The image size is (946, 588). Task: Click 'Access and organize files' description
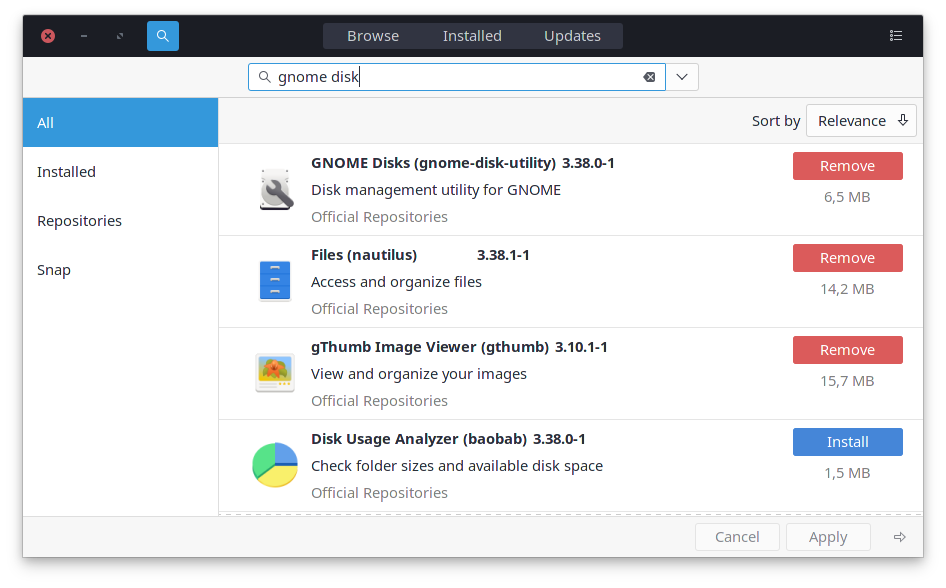click(x=396, y=282)
